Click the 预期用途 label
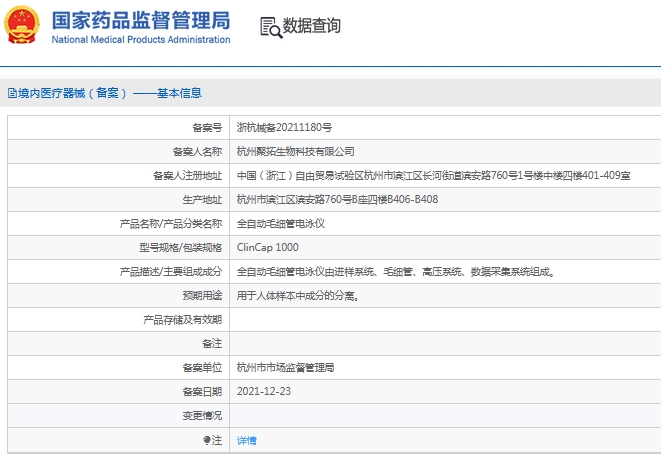 [202, 296]
